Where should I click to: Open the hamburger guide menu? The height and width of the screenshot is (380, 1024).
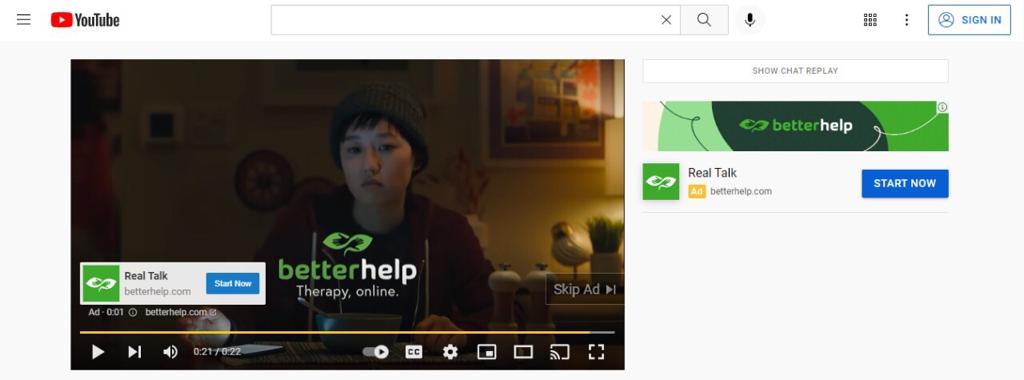coord(24,20)
